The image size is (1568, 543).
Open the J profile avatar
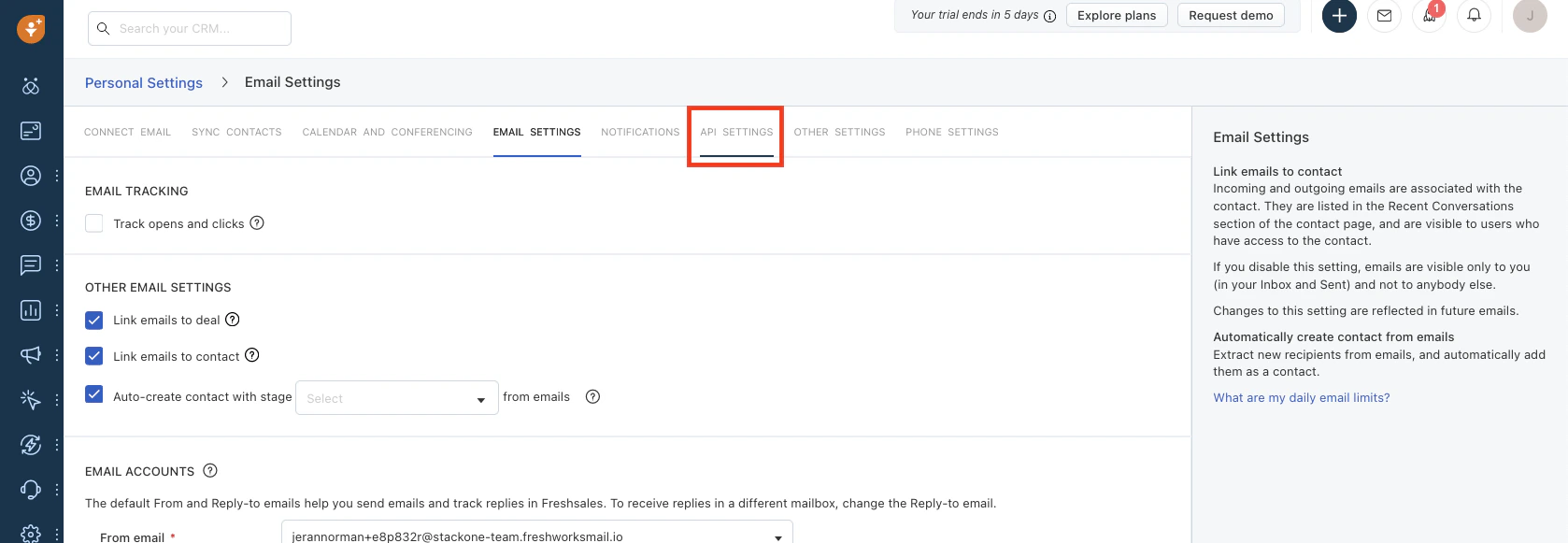[1530, 15]
